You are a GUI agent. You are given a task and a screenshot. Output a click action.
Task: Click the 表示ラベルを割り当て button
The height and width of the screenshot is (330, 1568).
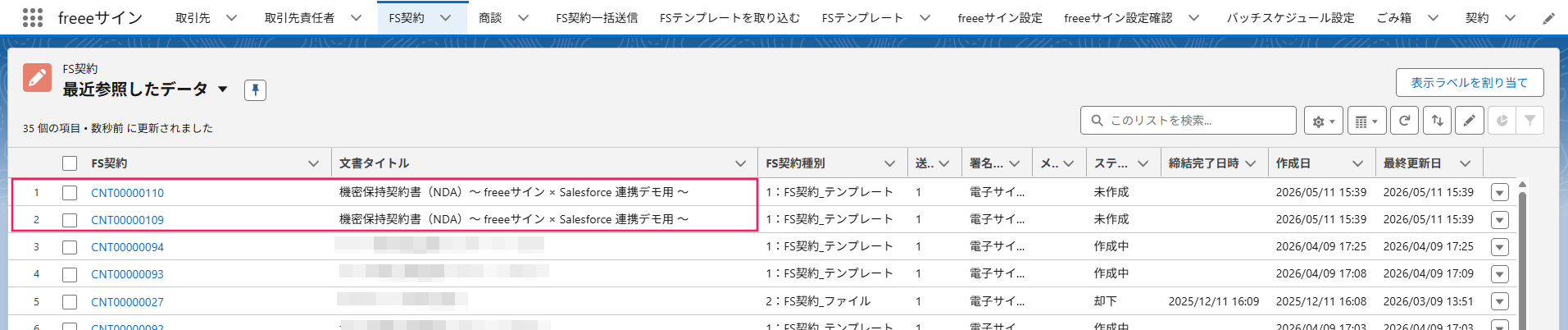(x=1470, y=82)
